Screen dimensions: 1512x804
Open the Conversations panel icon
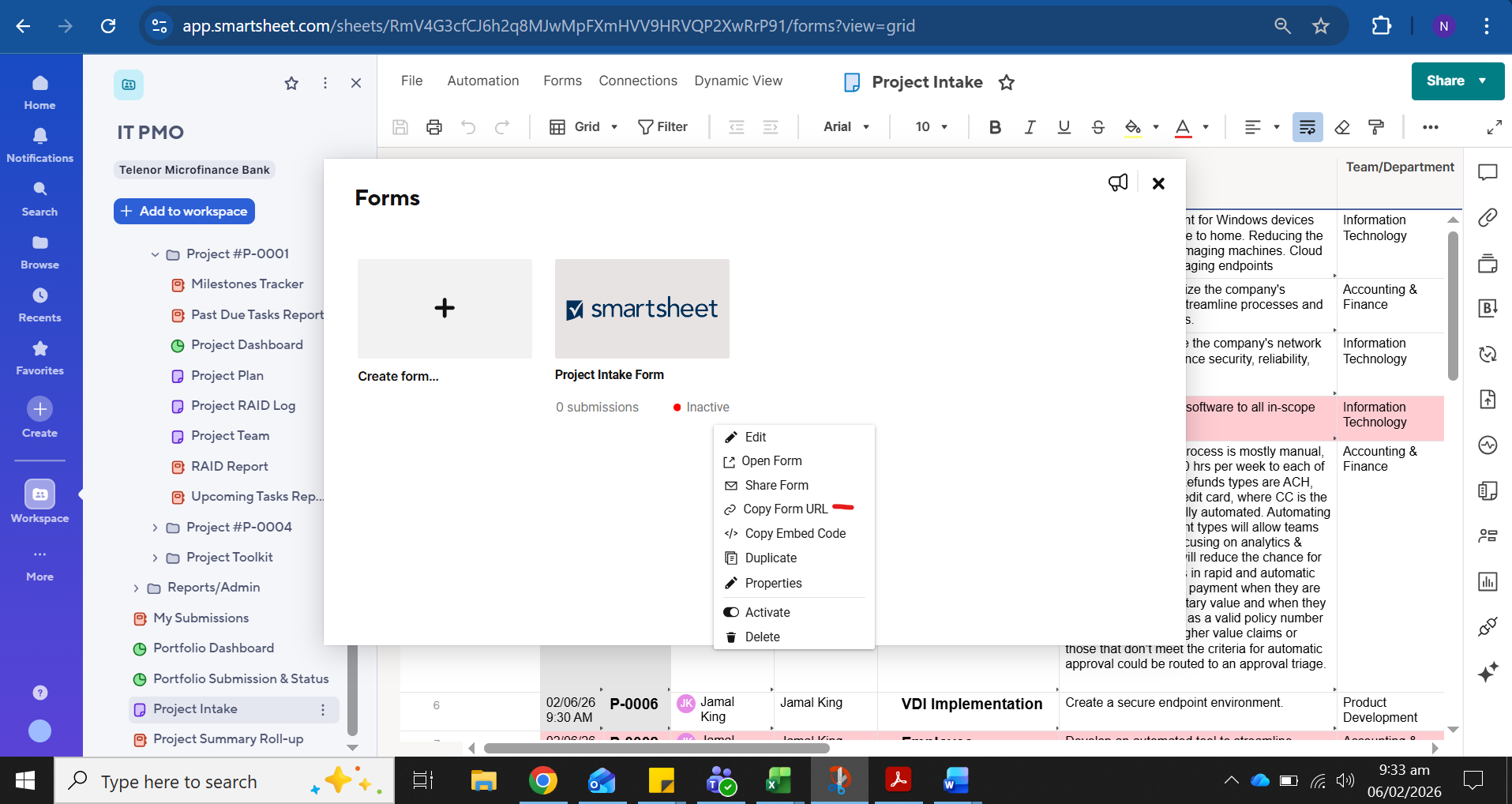coord(1488,172)
